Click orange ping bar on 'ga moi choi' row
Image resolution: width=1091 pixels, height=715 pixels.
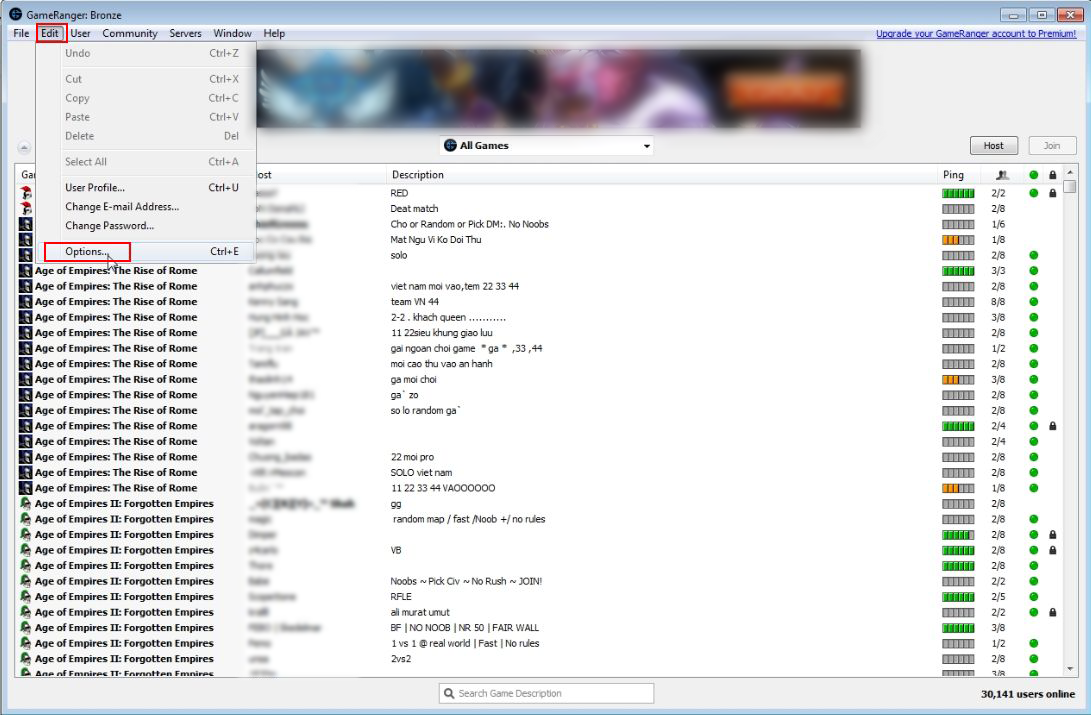[958, 380]
